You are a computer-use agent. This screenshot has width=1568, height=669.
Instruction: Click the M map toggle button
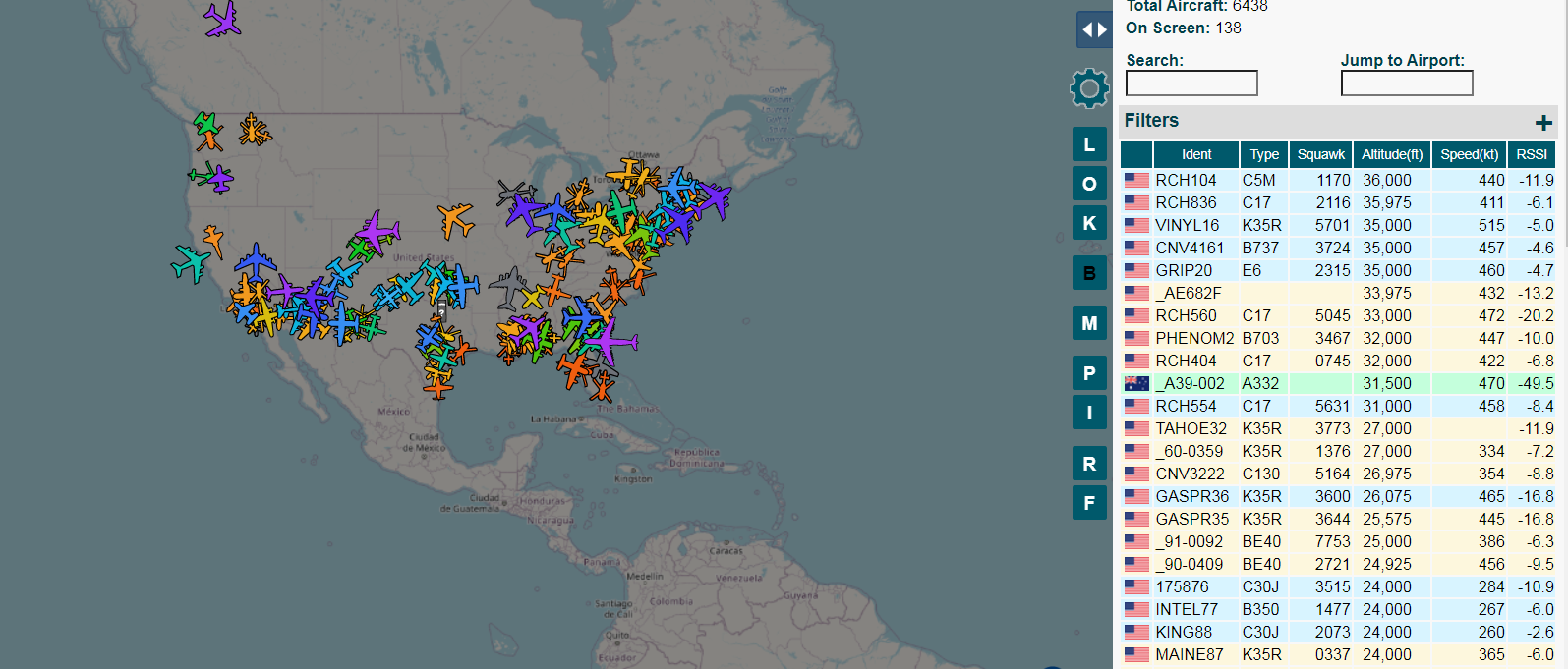point(1089,323)
